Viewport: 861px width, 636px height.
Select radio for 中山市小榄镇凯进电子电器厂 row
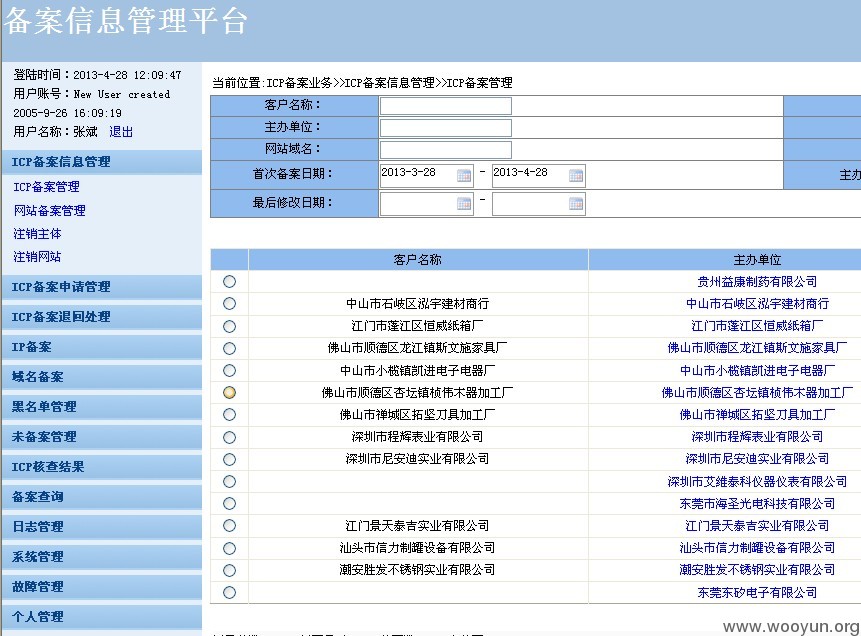(230, 370)
